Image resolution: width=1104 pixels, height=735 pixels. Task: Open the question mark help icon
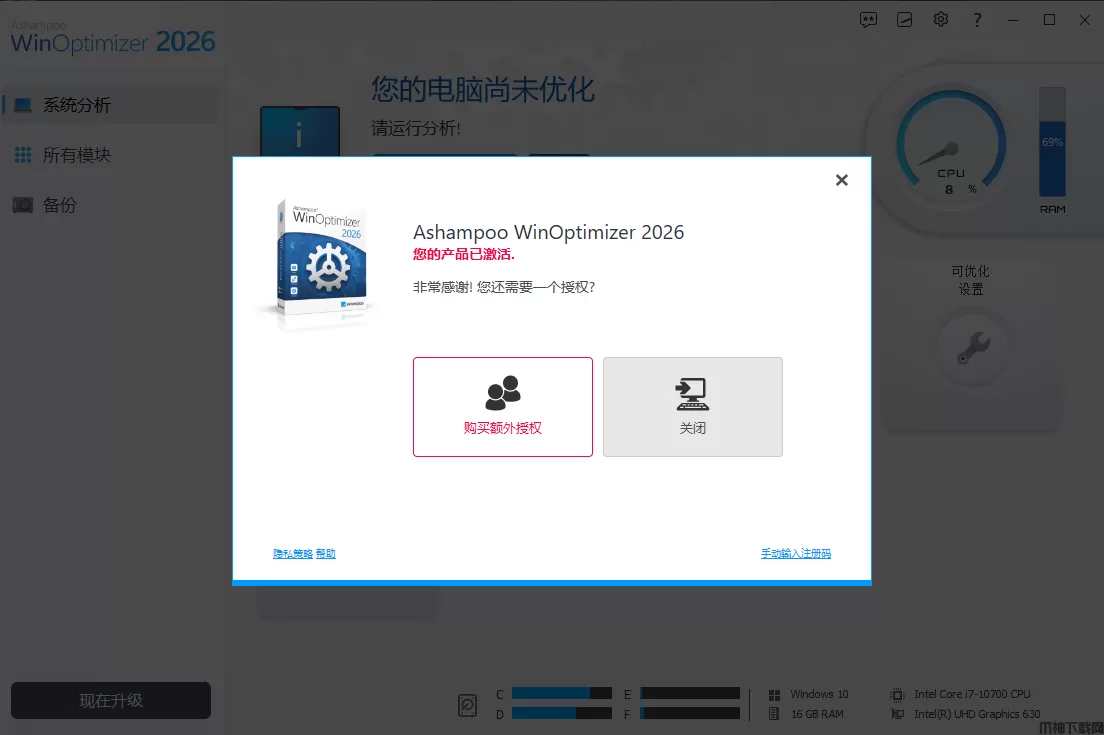point(977,20)
